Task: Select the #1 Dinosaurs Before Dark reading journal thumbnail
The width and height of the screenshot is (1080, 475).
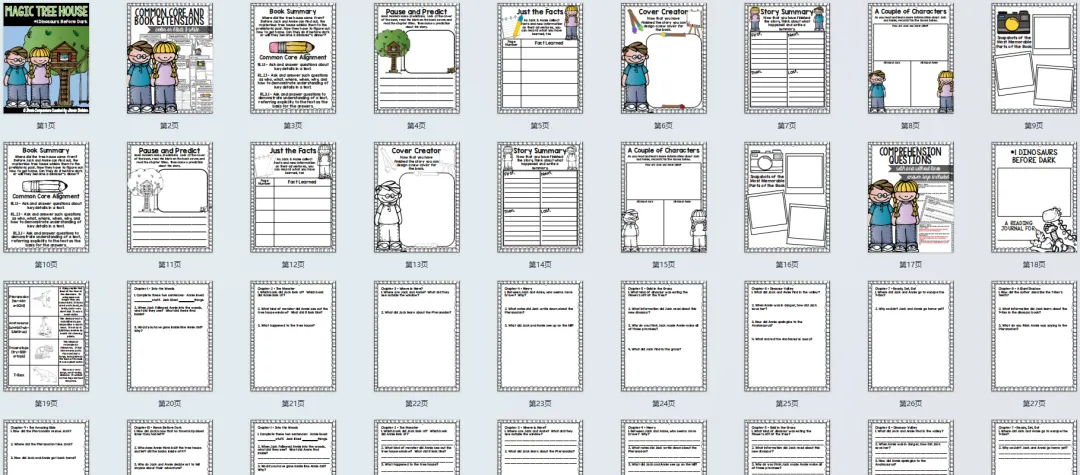Action: coord(1034,198)
